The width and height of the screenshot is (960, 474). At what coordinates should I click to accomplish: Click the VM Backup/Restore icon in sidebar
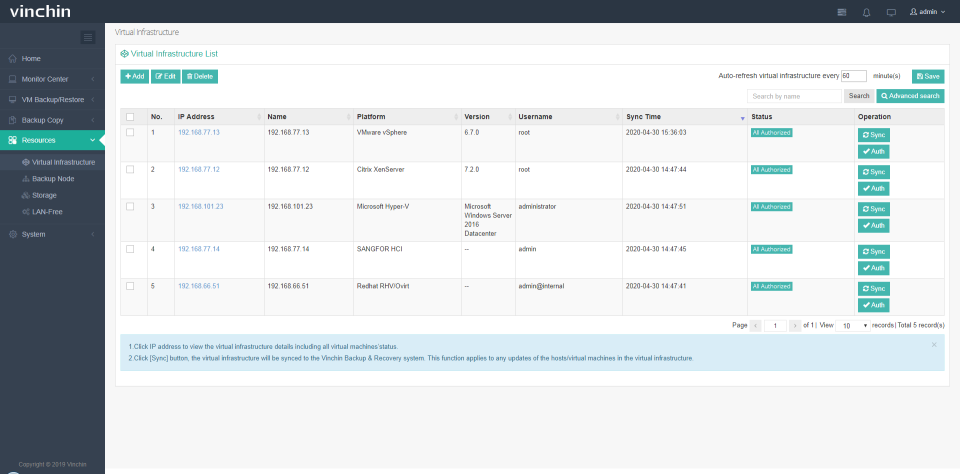(x=13, y=99)
